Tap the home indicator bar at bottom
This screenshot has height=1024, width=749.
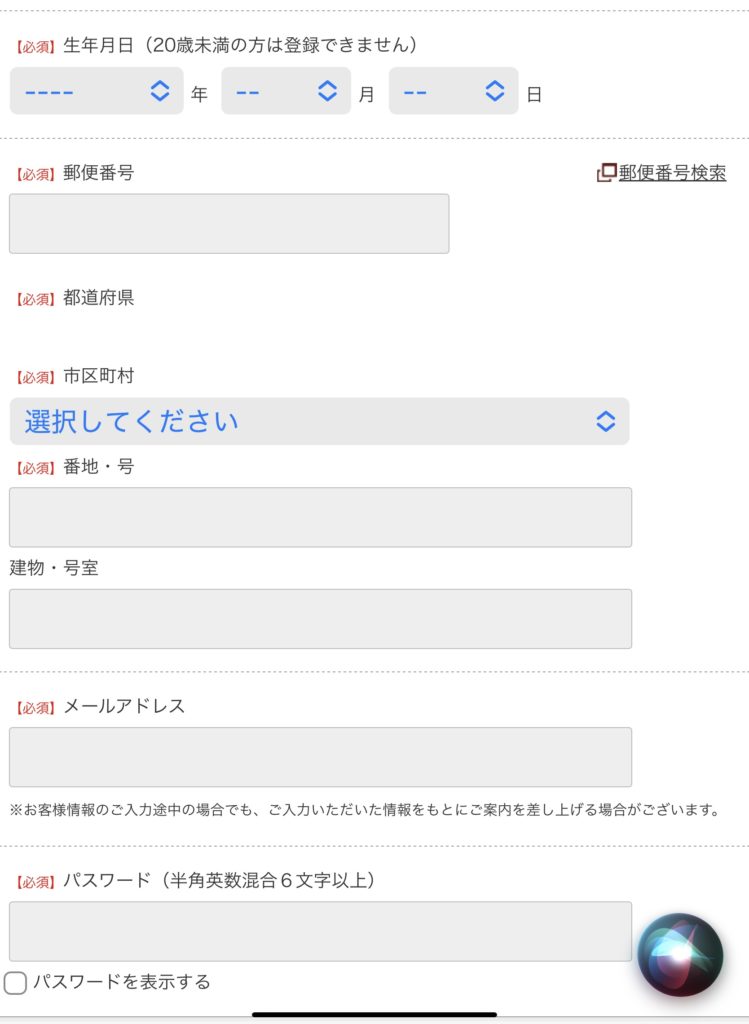pyautogui.click(x=374, y=1014)
